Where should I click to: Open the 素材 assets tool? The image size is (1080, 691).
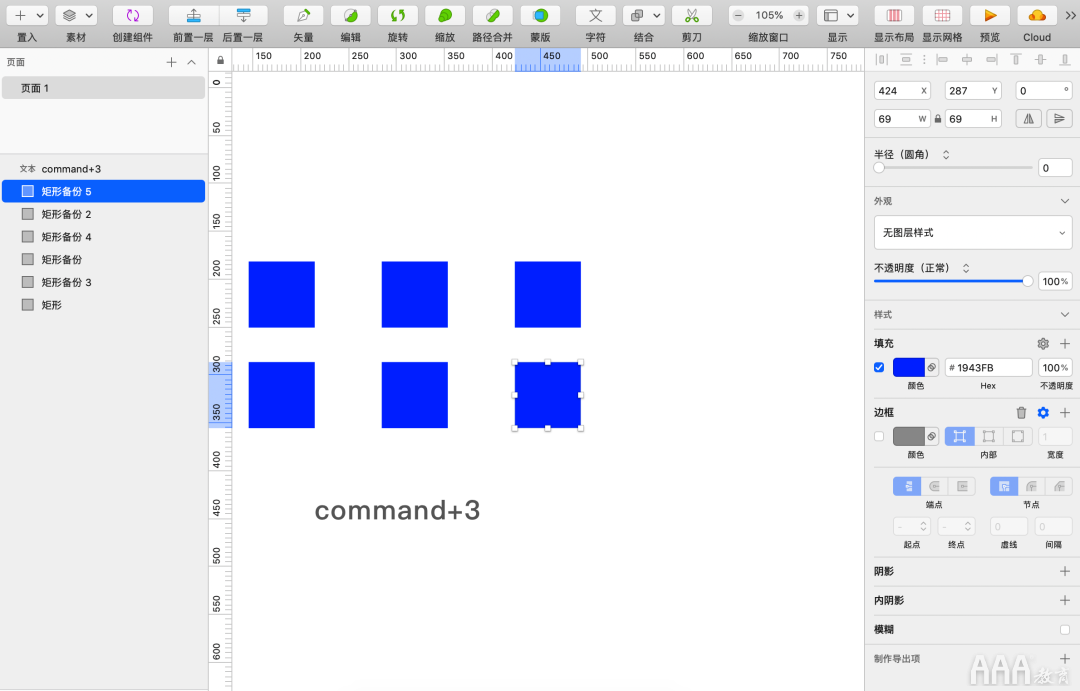click(x=69, y=15)
